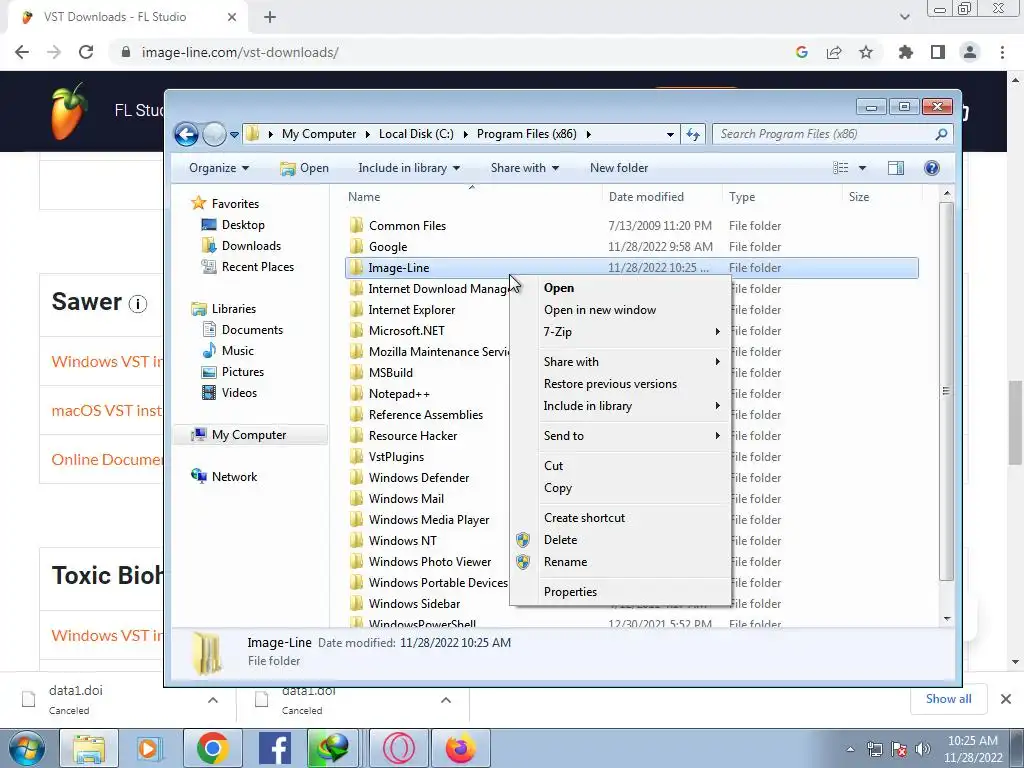1024x768 pixels.
Task: Click the change view icon
Action: (x=840, y=168)
